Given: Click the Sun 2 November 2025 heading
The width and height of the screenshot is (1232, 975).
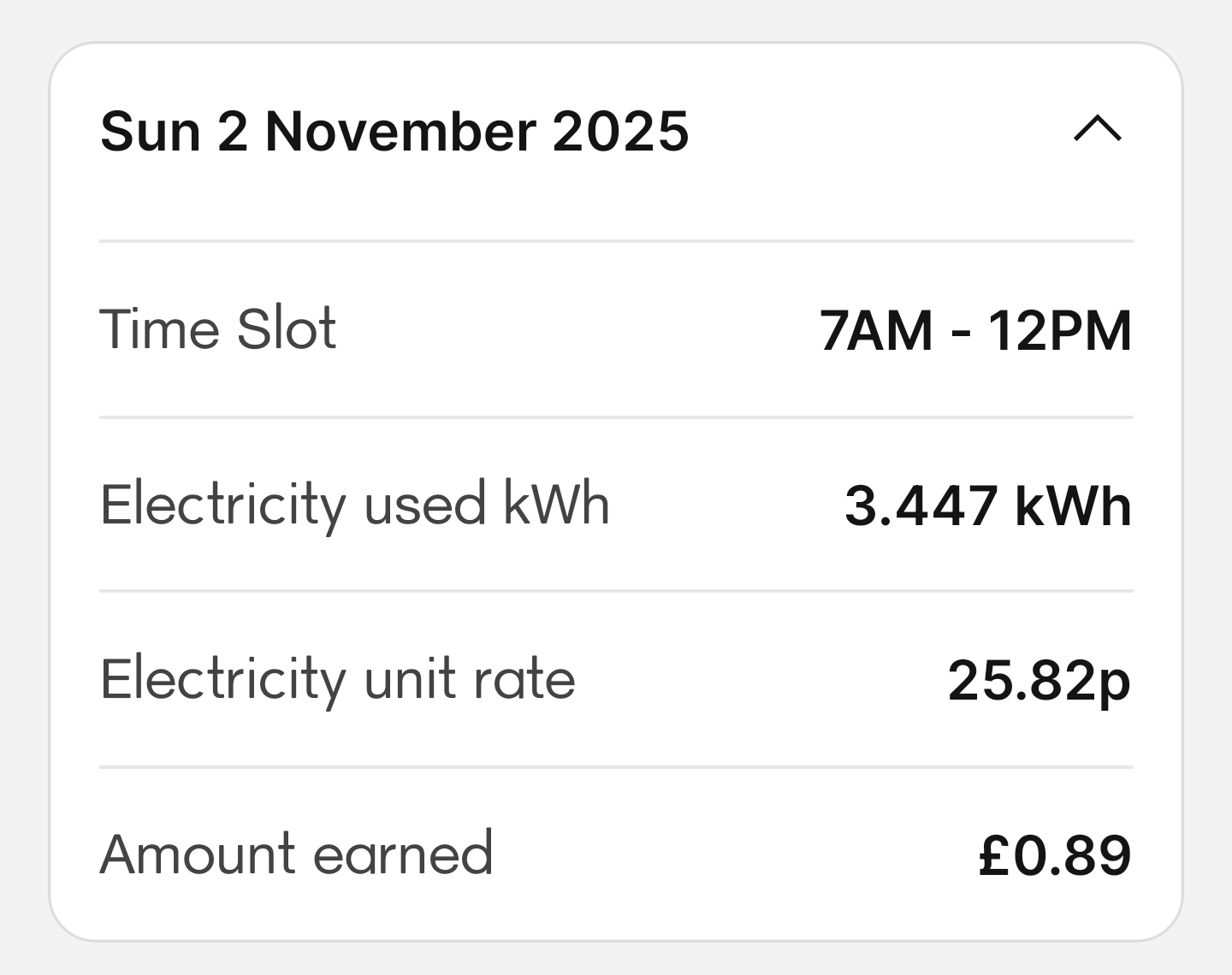Looking at the screenshot, I should coord(394,132).
